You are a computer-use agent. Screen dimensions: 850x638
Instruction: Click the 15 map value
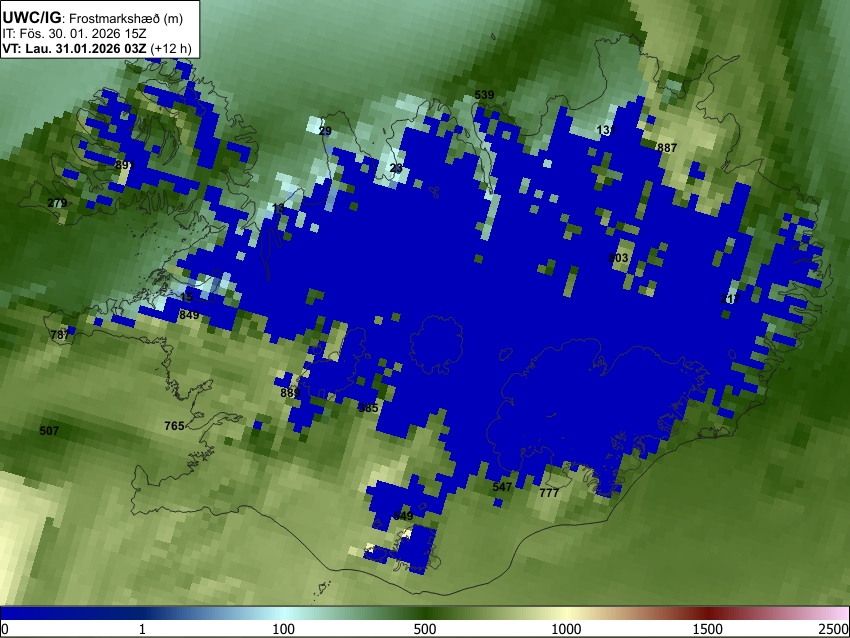(x=186, y=297)
